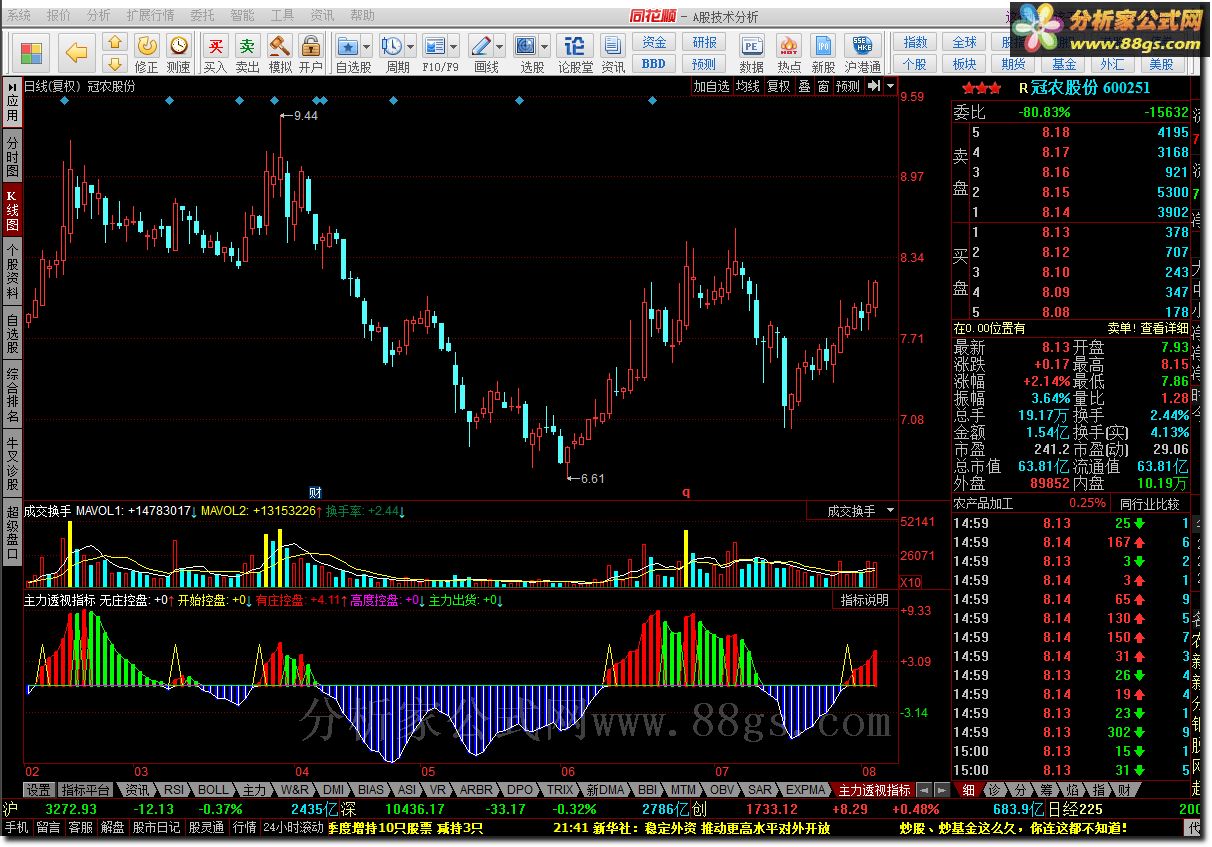Open the 数据 PE data icon

point(751,45)
